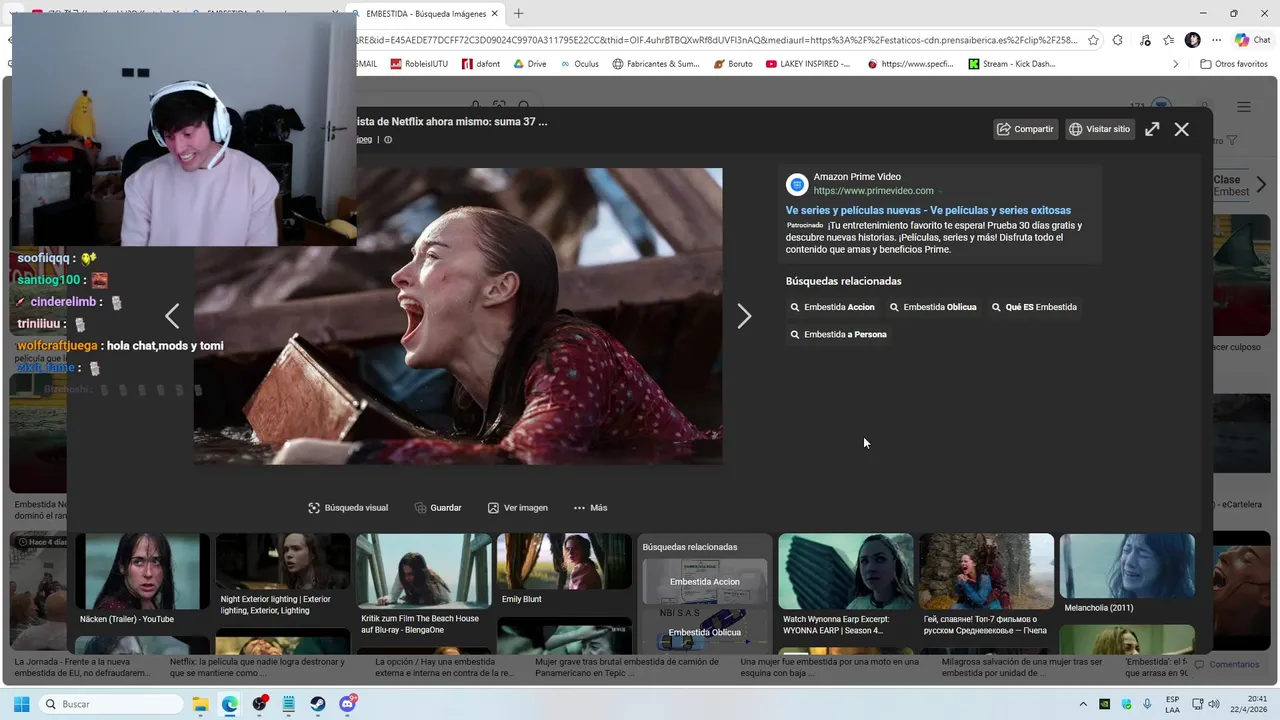The height and width of the screenshot is (720, 1280).
Task: Open the Otros favoritos folder
Action: (1234, 64)
